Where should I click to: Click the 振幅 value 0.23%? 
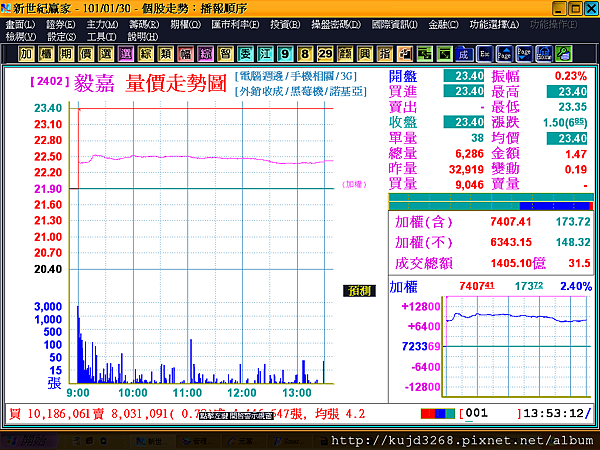point(571,76)
